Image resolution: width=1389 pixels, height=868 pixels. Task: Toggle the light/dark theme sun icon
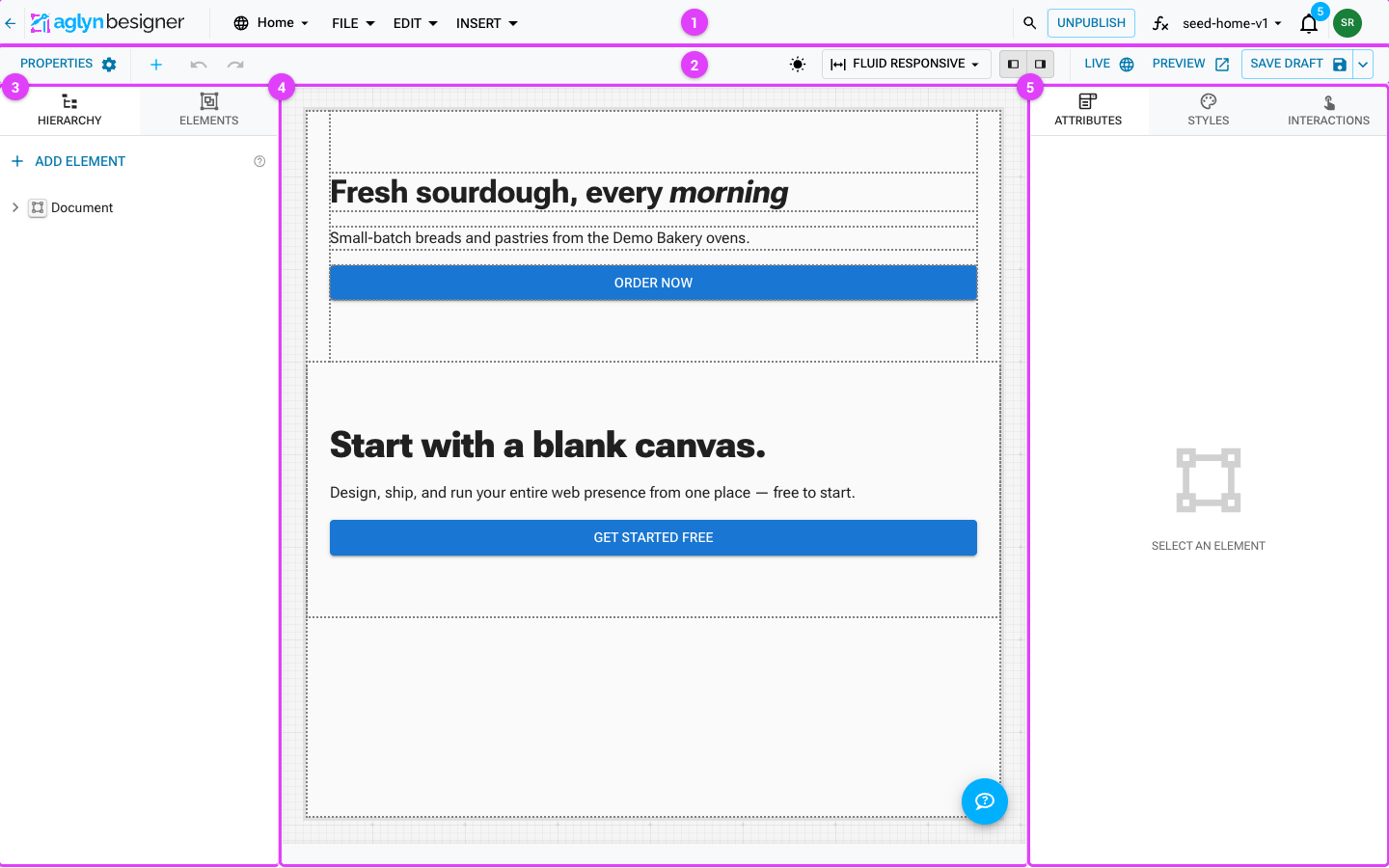point(798,65)
